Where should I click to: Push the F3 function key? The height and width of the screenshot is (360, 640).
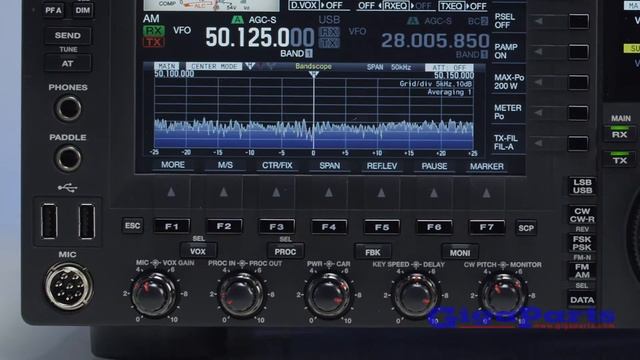point(276,227)
